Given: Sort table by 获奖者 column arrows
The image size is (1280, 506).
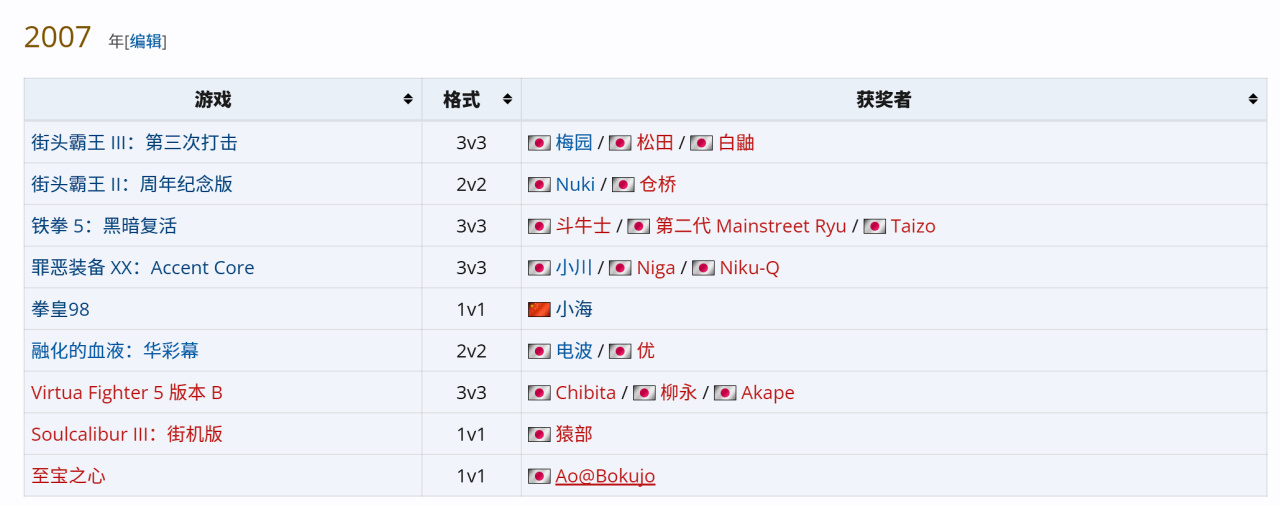Looking at the screenshot, I should coord(1253,100).
